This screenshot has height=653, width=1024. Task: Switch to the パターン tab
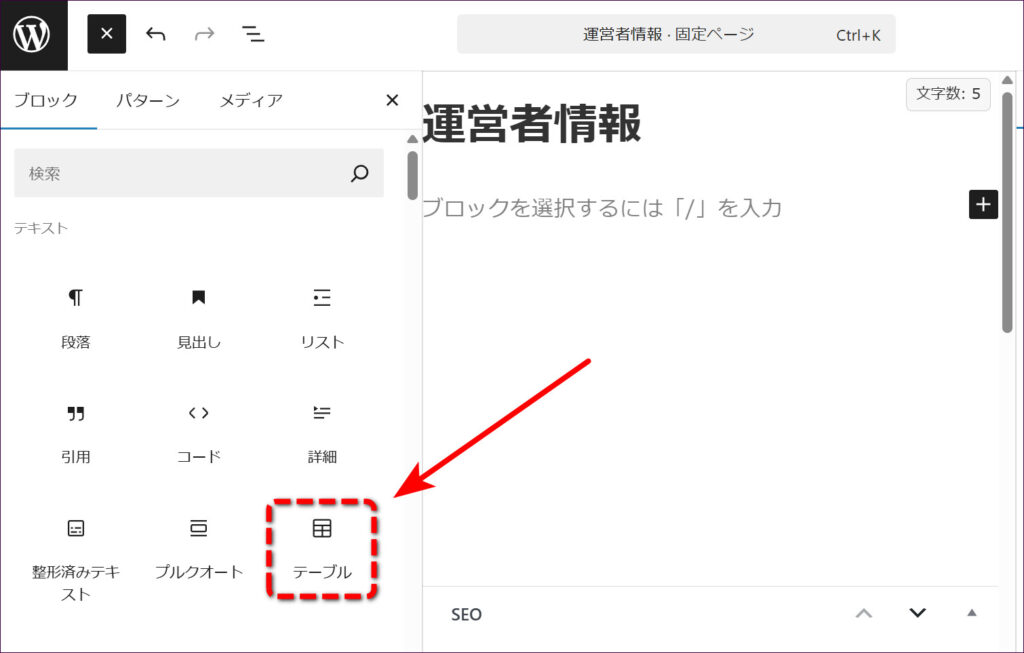(x=147, y=100)
